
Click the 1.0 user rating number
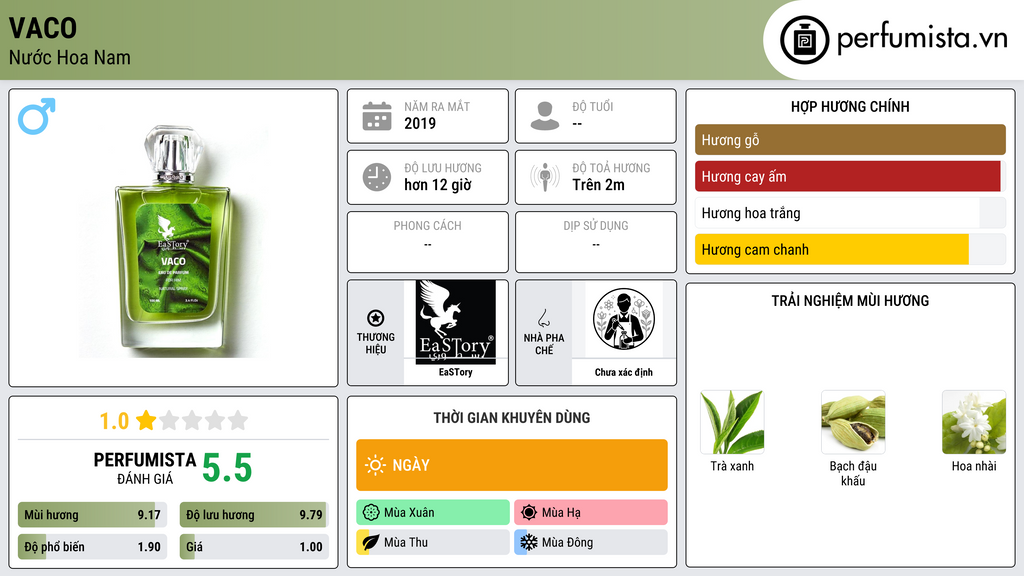point(114,421)
